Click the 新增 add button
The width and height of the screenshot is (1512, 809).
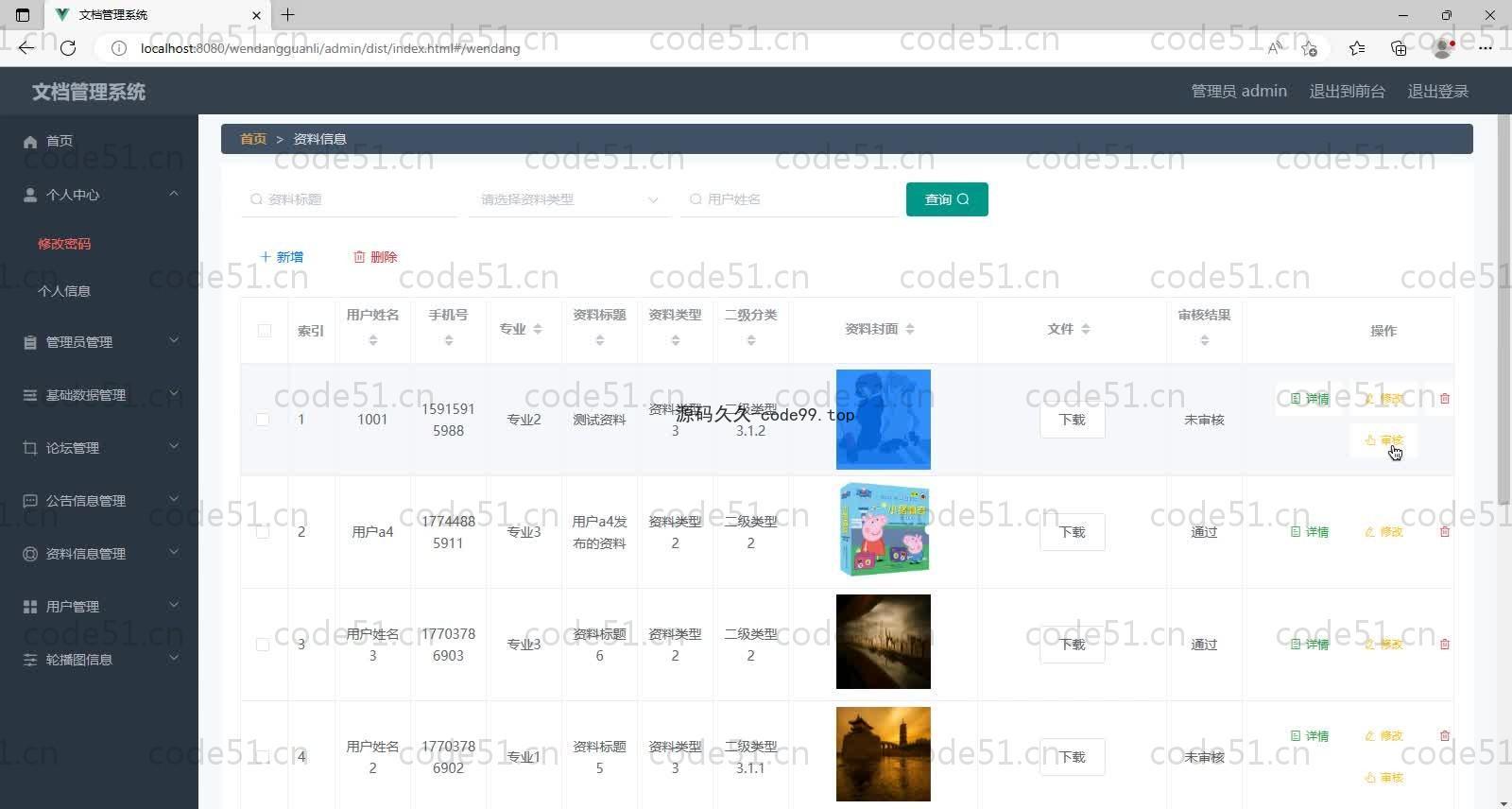click(282, 257)
